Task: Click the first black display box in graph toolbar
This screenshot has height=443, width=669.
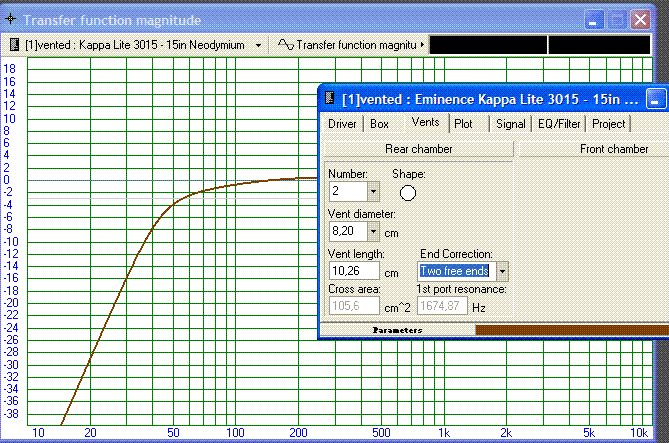Action: tap(488, 45)
